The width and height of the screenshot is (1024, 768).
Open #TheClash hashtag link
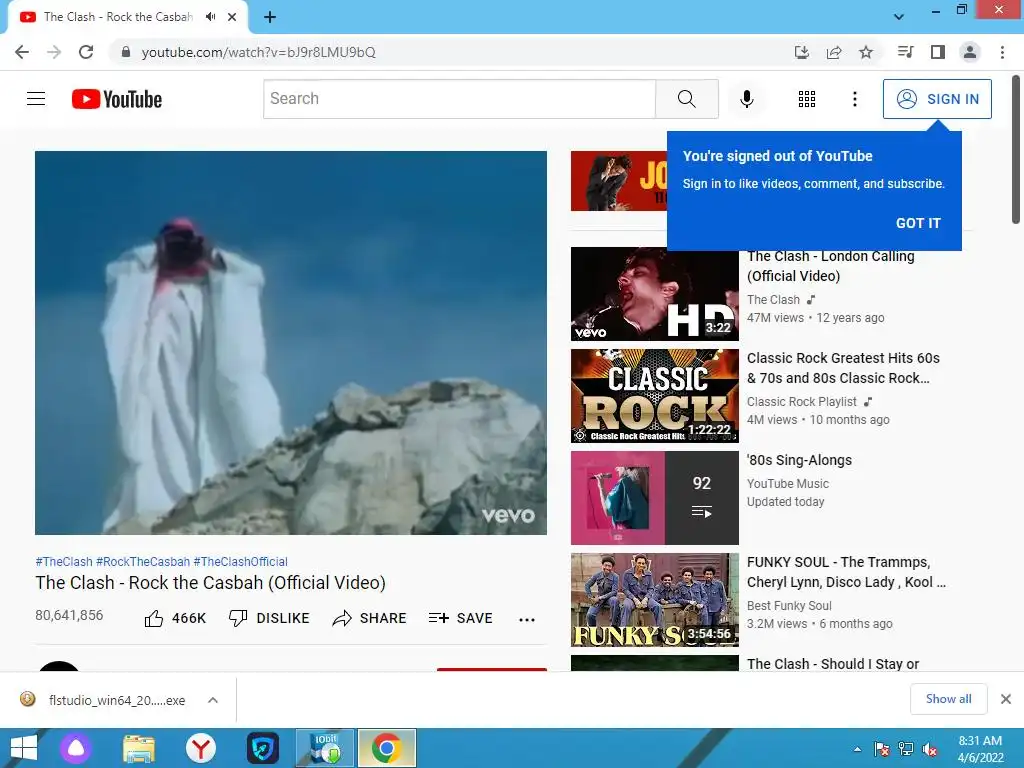click(x=64, y=562)
